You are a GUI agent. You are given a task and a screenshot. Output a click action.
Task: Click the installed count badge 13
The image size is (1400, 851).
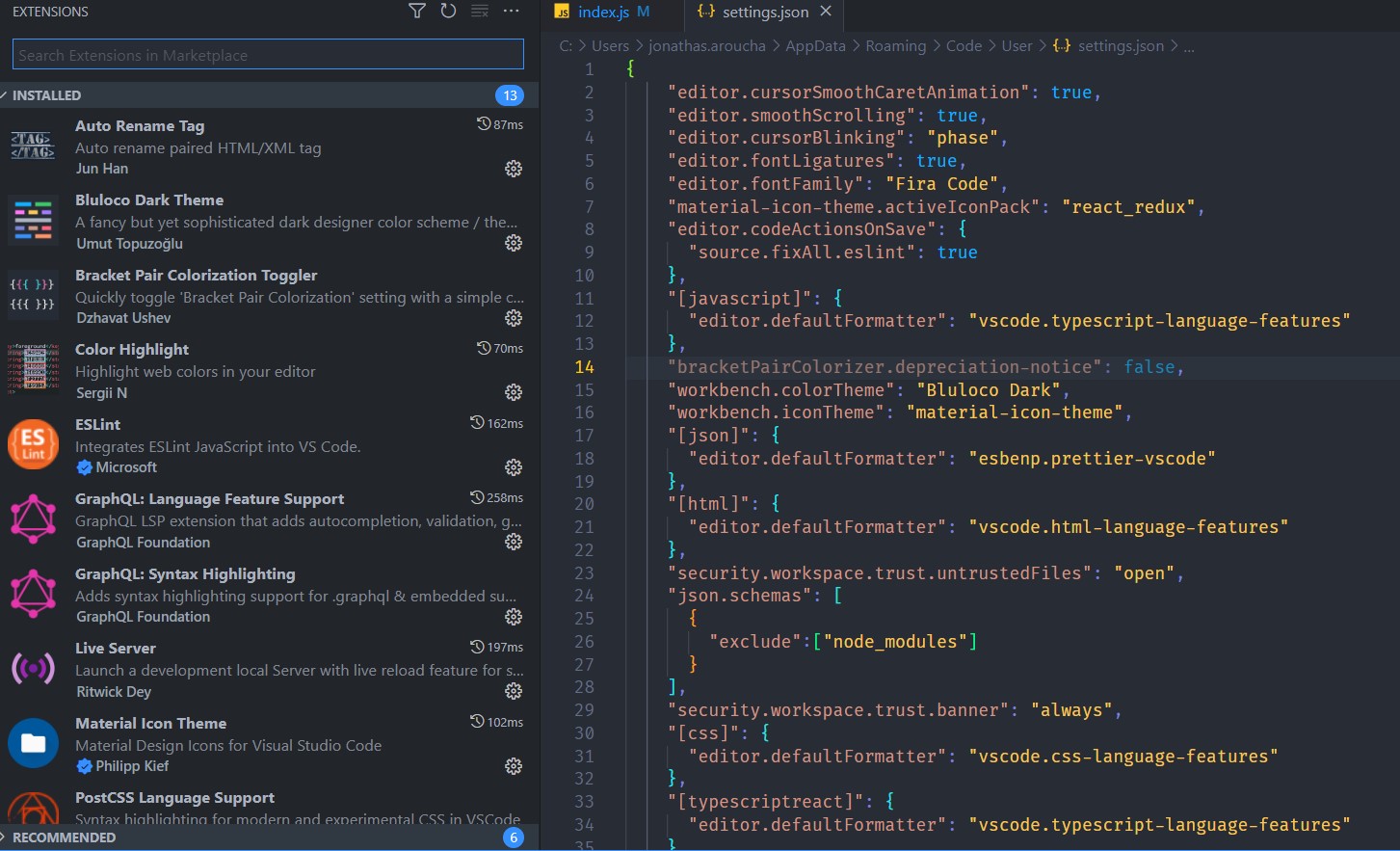[510, 95]
